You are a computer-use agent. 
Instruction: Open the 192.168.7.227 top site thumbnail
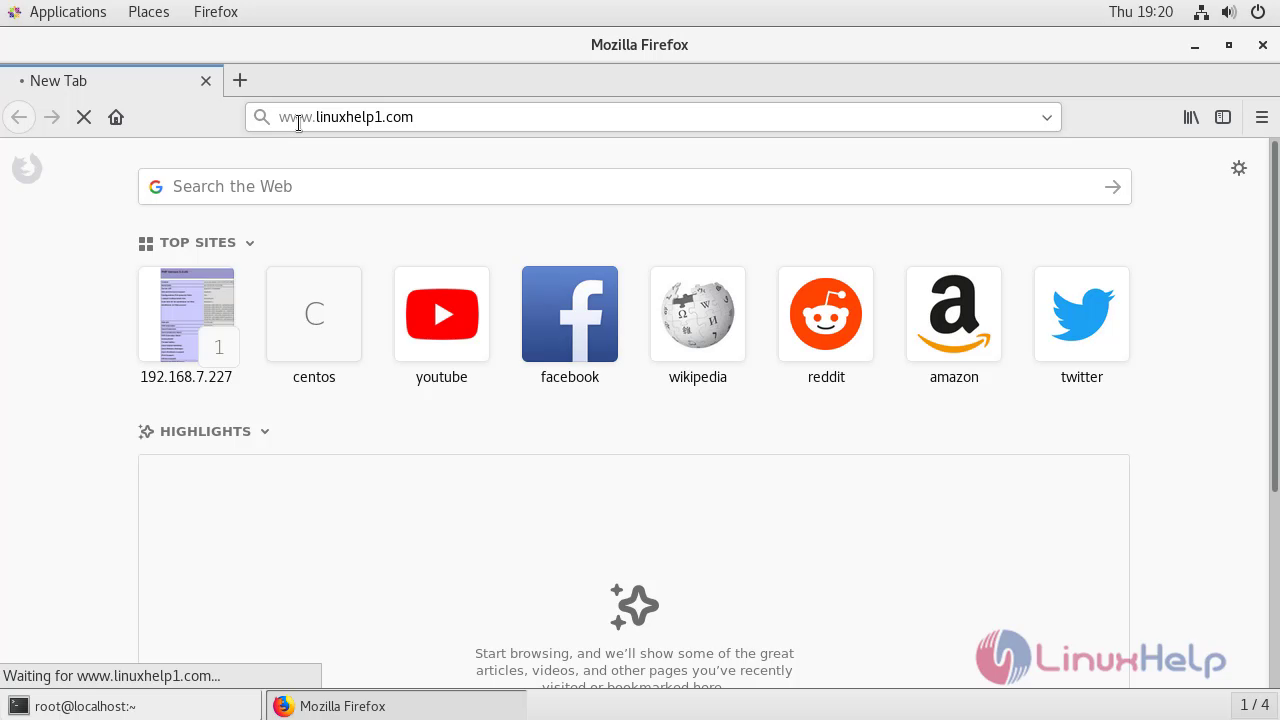(x=186, y=314)
